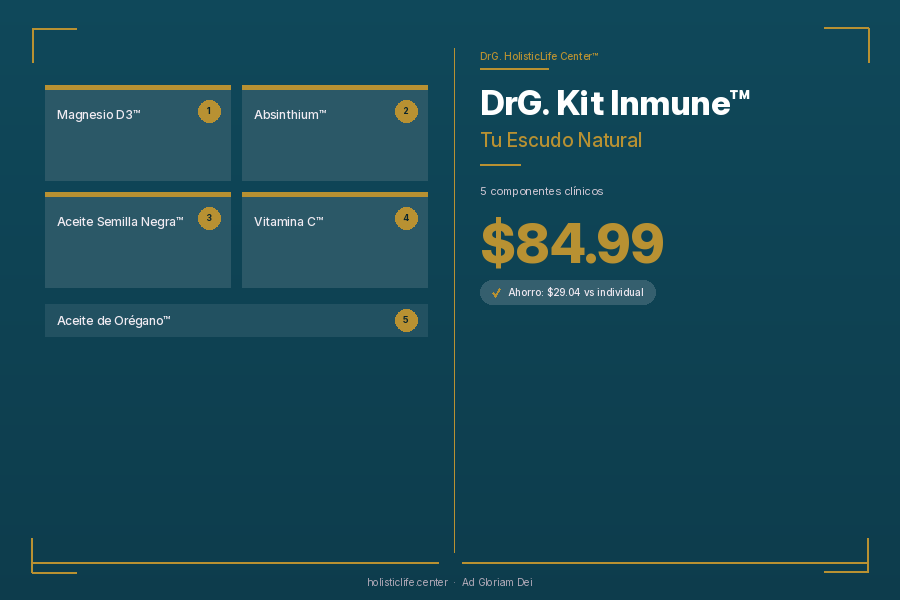The image size is (900, 600).
Task: Click the number 5 badge on Aceite de Orégano
Action: point(406,320)
